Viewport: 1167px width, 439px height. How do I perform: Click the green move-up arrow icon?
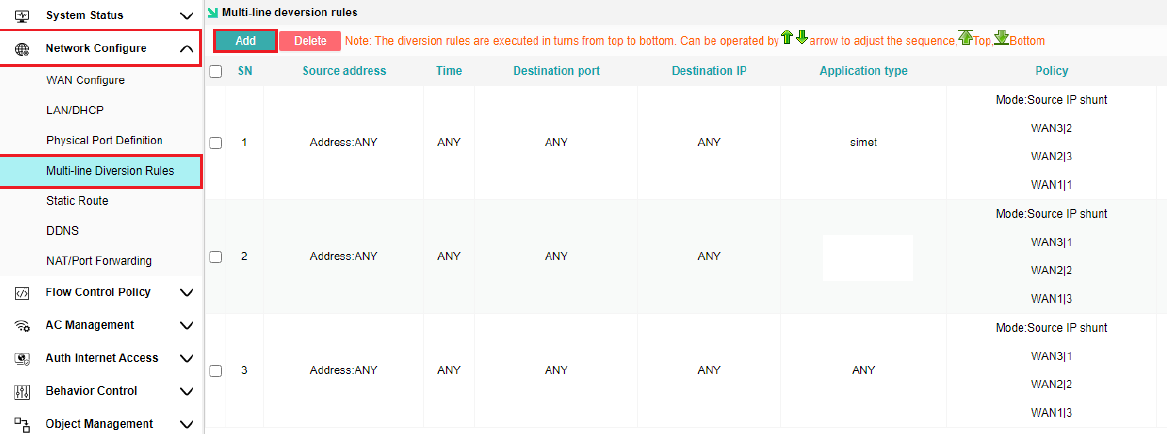click(786, 38)
